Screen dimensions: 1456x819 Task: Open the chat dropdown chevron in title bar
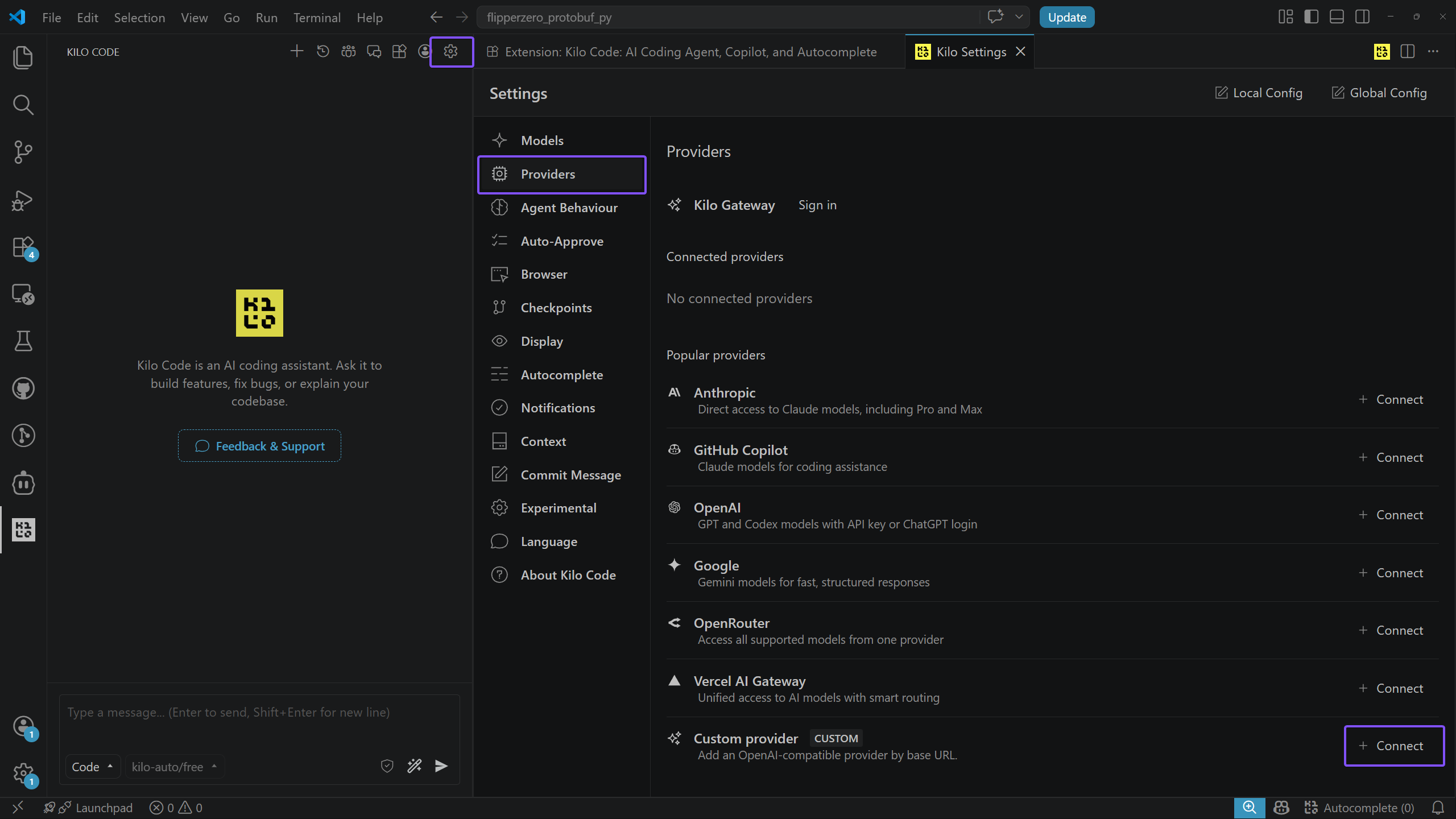point(1019,17)
